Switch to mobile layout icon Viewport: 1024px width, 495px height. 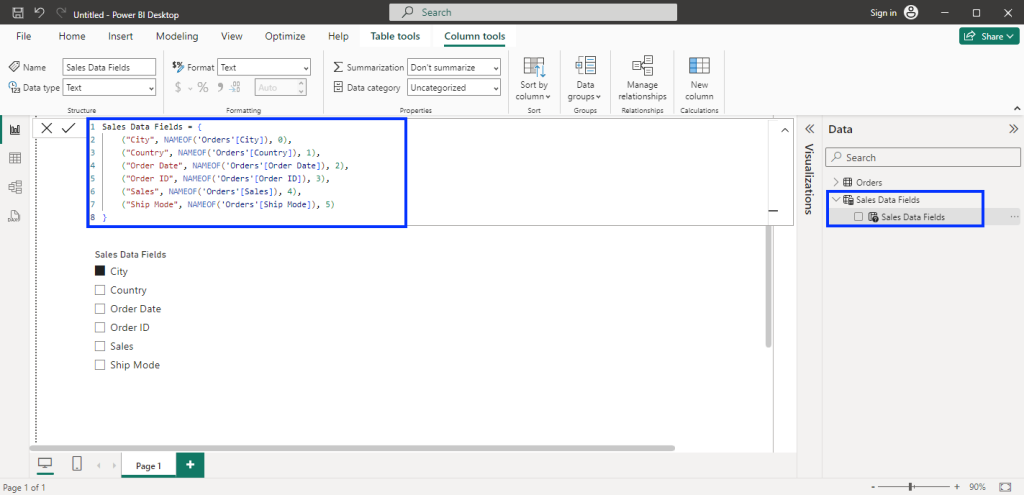[x=77, y=464]
